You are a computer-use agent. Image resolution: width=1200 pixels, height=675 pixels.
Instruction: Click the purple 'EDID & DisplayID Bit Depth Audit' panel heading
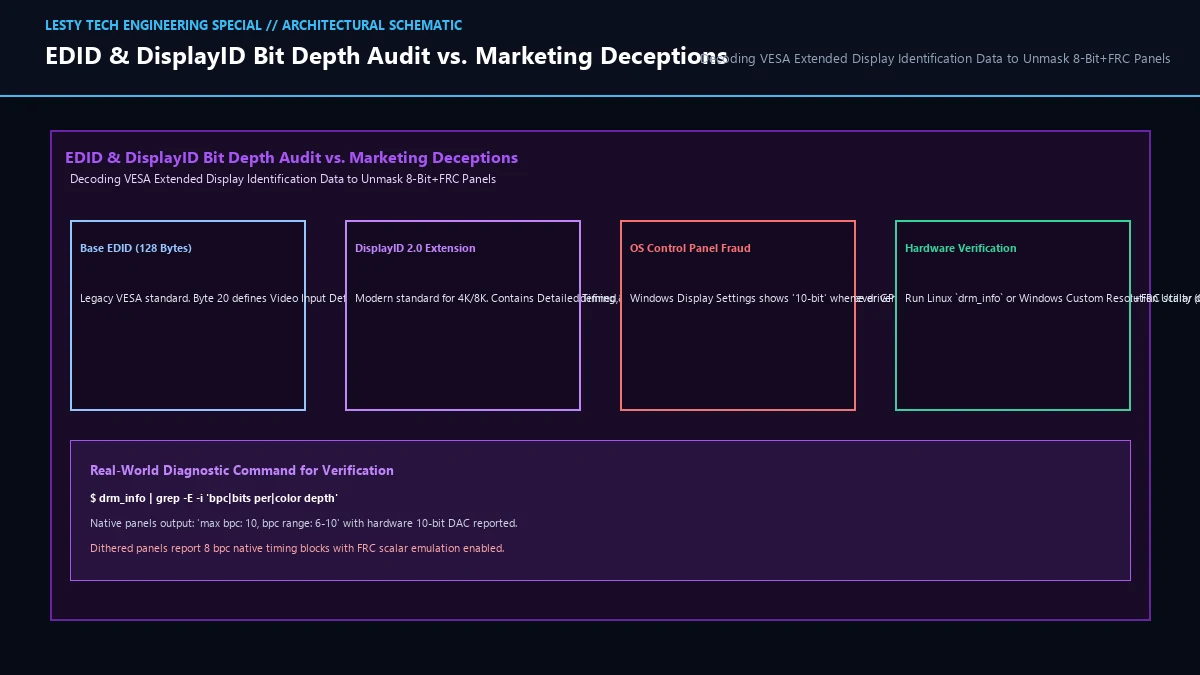291,158
